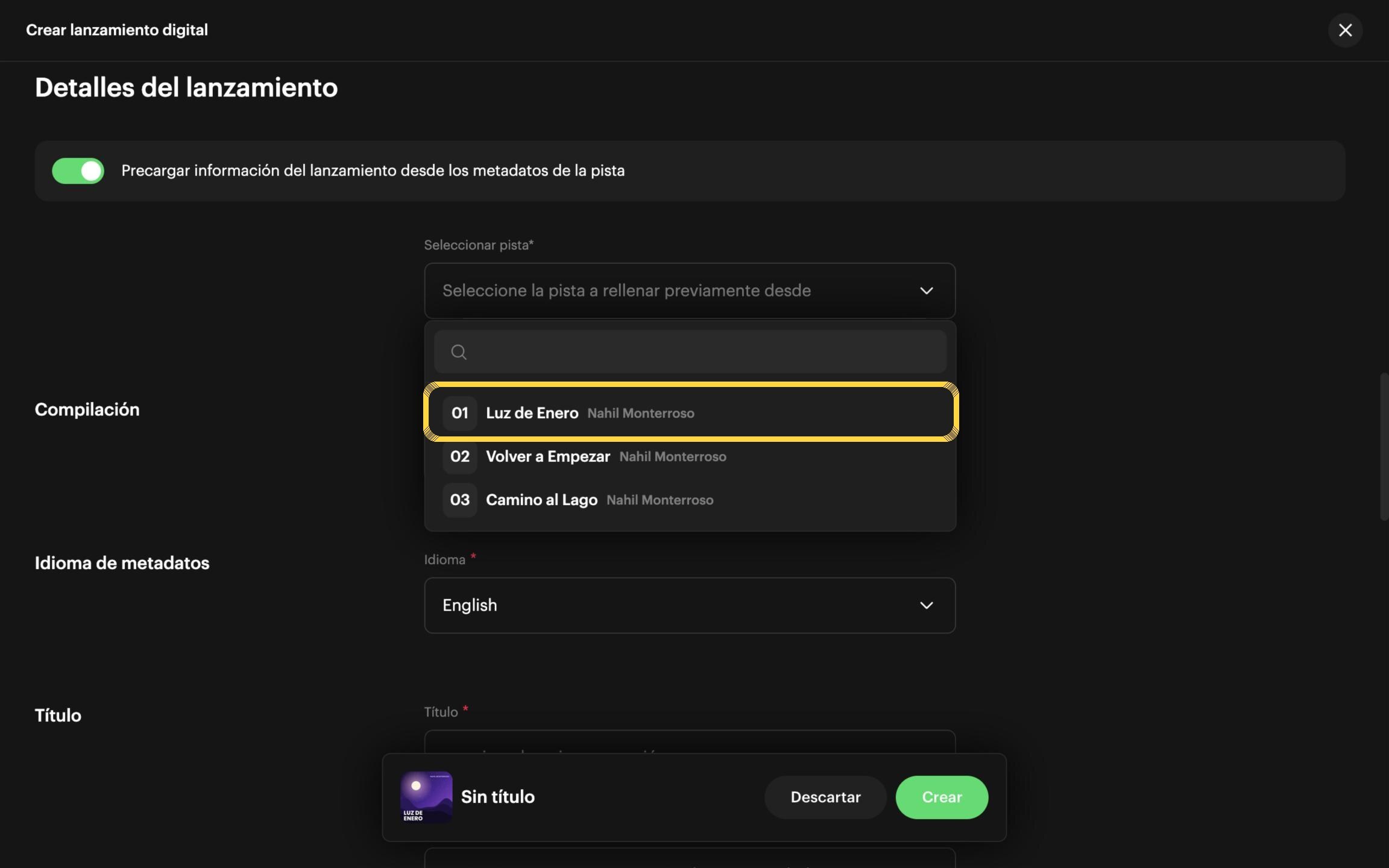Select track Camino al Lago

click(x=690, y=500)
